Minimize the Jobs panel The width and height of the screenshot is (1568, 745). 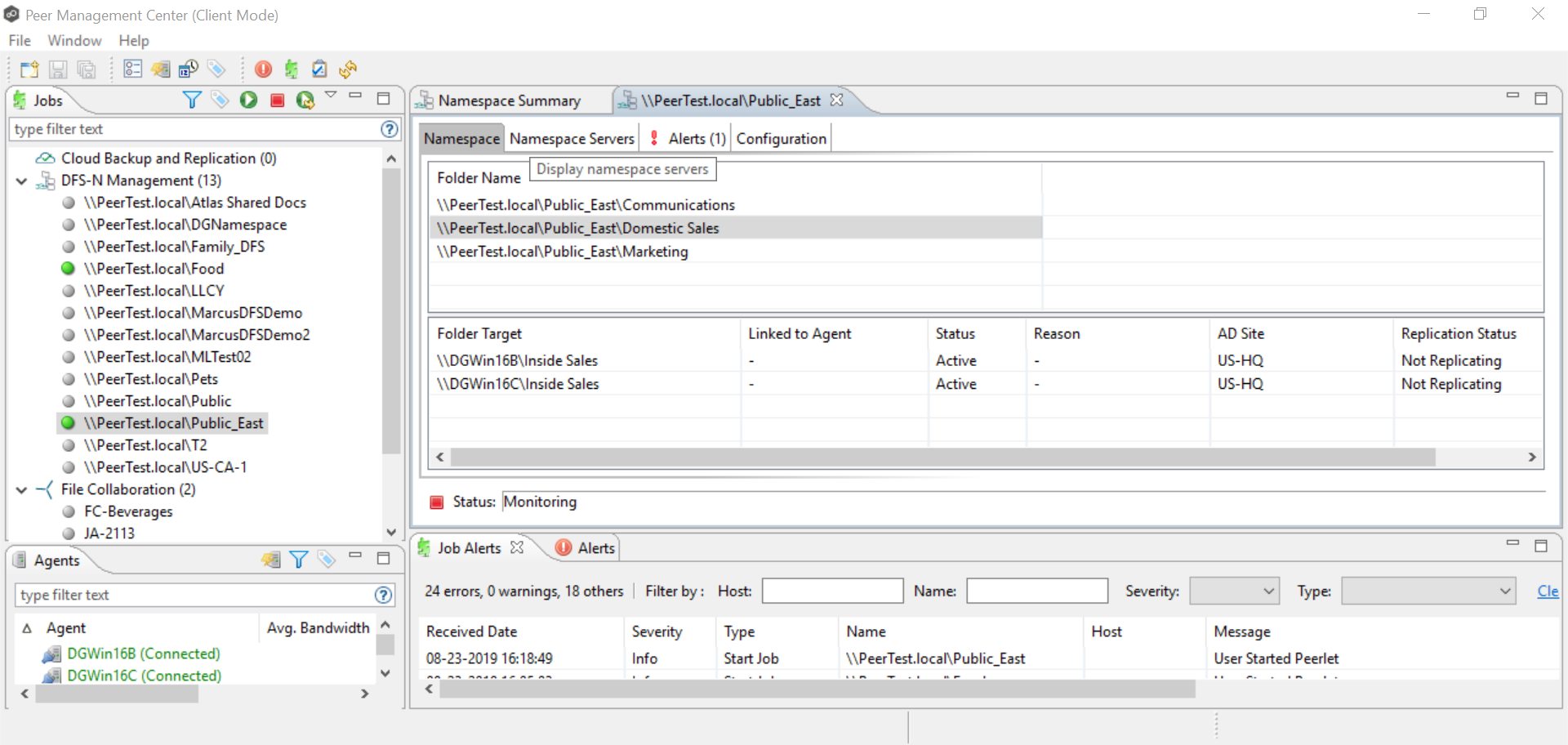tap(355, 96)
